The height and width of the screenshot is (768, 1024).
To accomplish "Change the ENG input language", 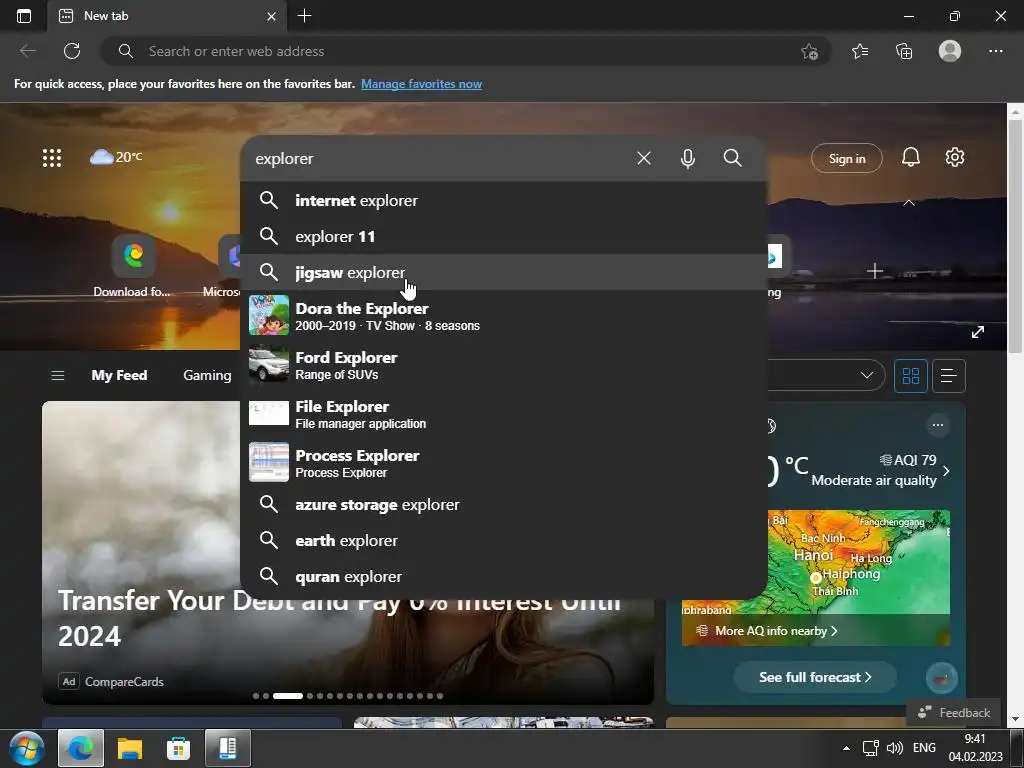I will [924, 748].
